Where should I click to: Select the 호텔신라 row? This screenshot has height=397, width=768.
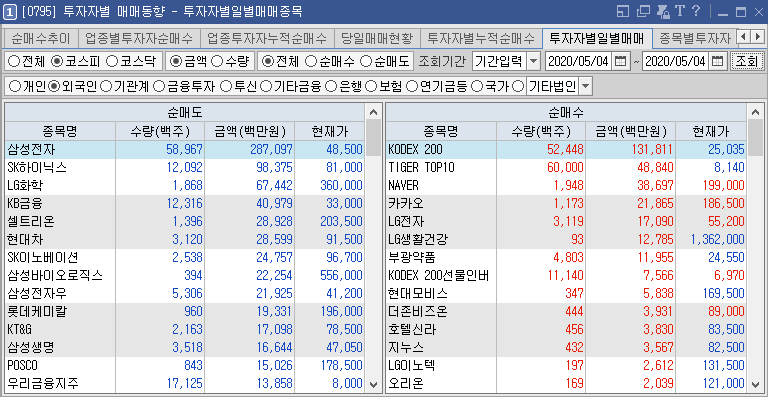566,329
